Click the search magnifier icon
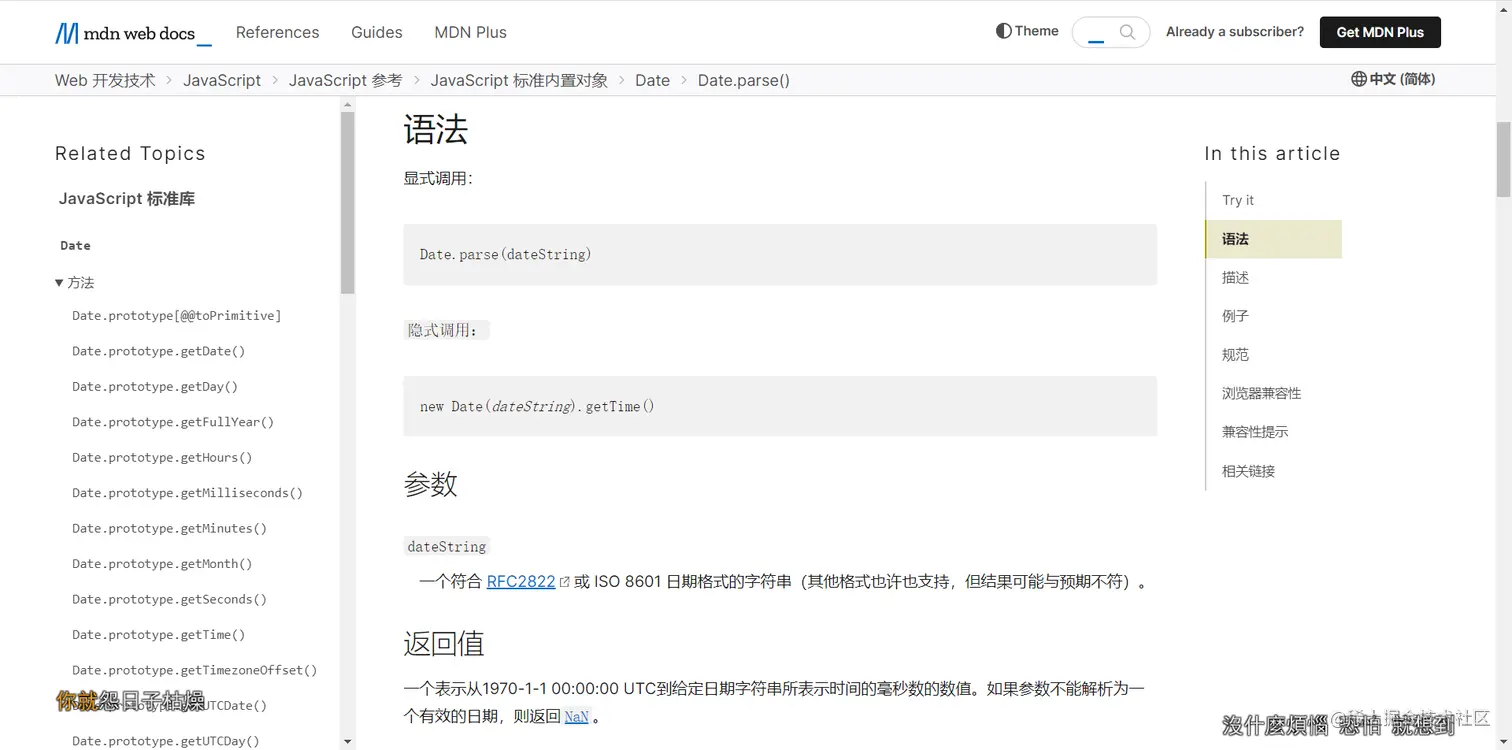 point(1128,31)
